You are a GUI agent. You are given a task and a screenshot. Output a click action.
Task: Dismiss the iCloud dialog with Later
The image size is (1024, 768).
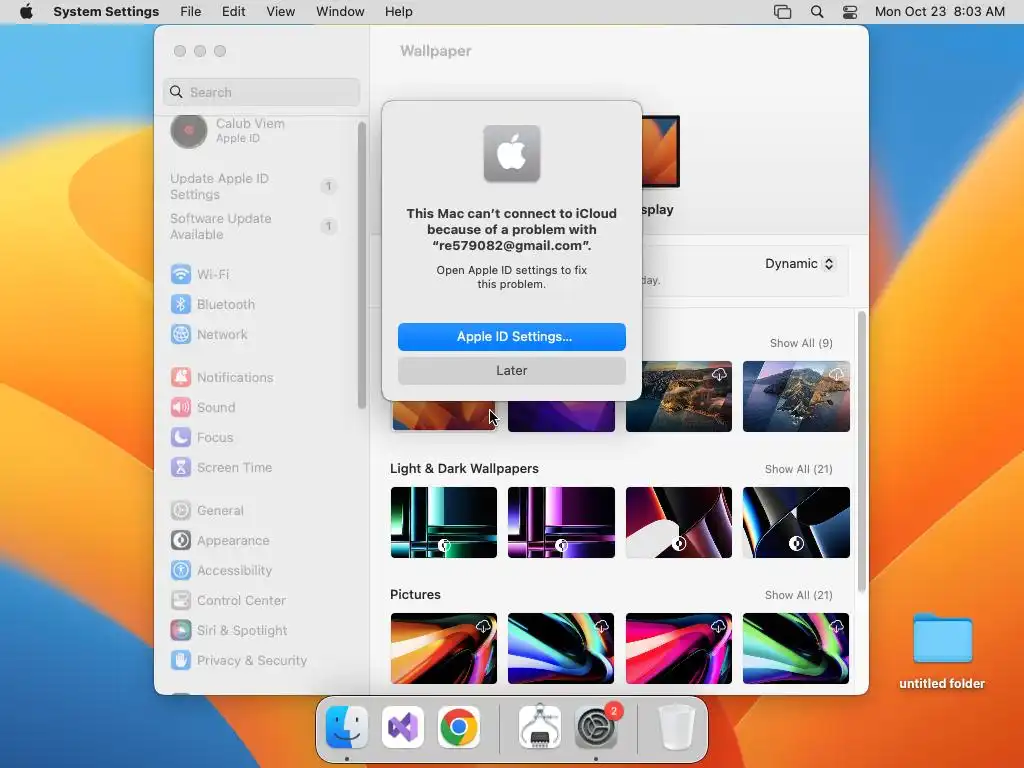(512, 371)
